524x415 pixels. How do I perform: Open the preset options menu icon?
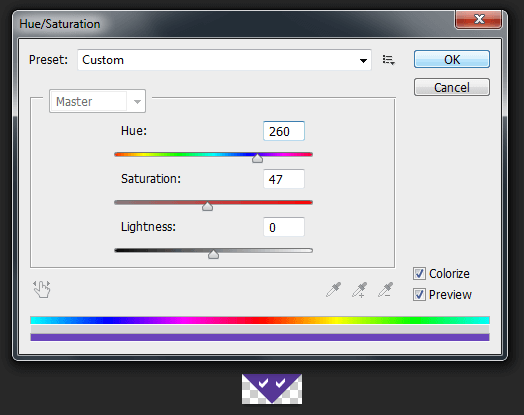(x=389, y=60)
